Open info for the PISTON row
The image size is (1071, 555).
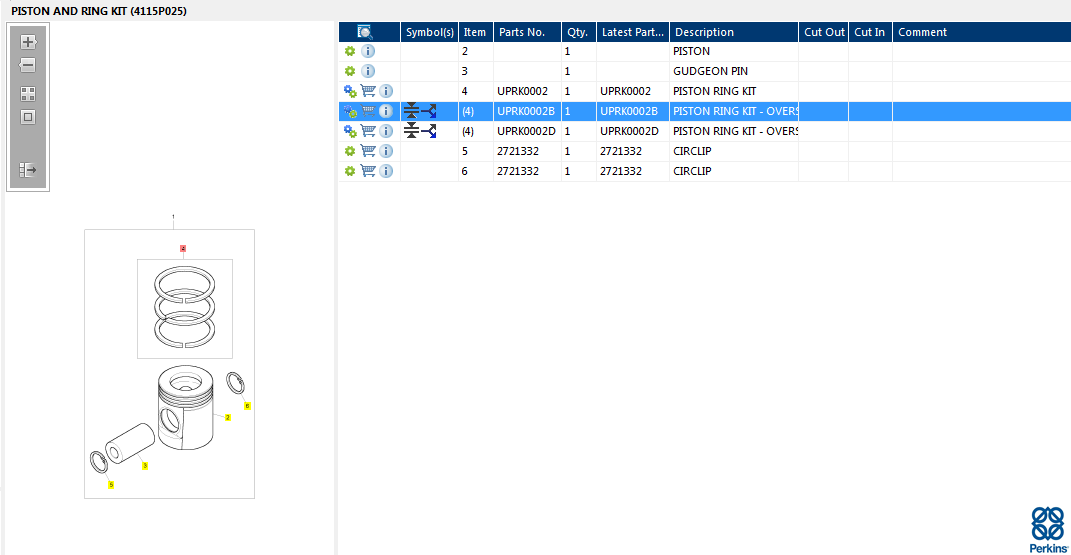(368, 51)
